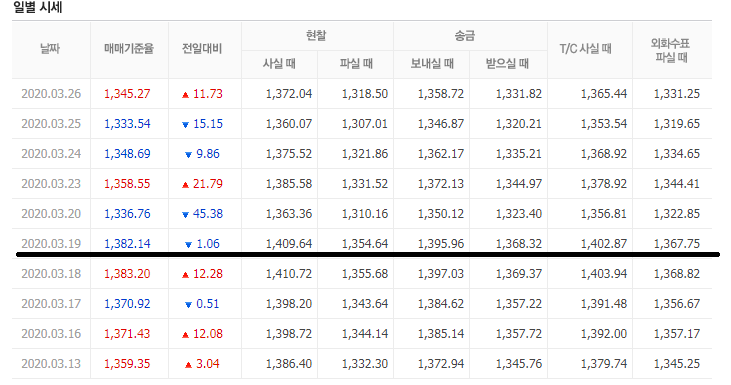Select date 2020.03.19
Screen dimensions: 731x385
(x=51, y=244)
